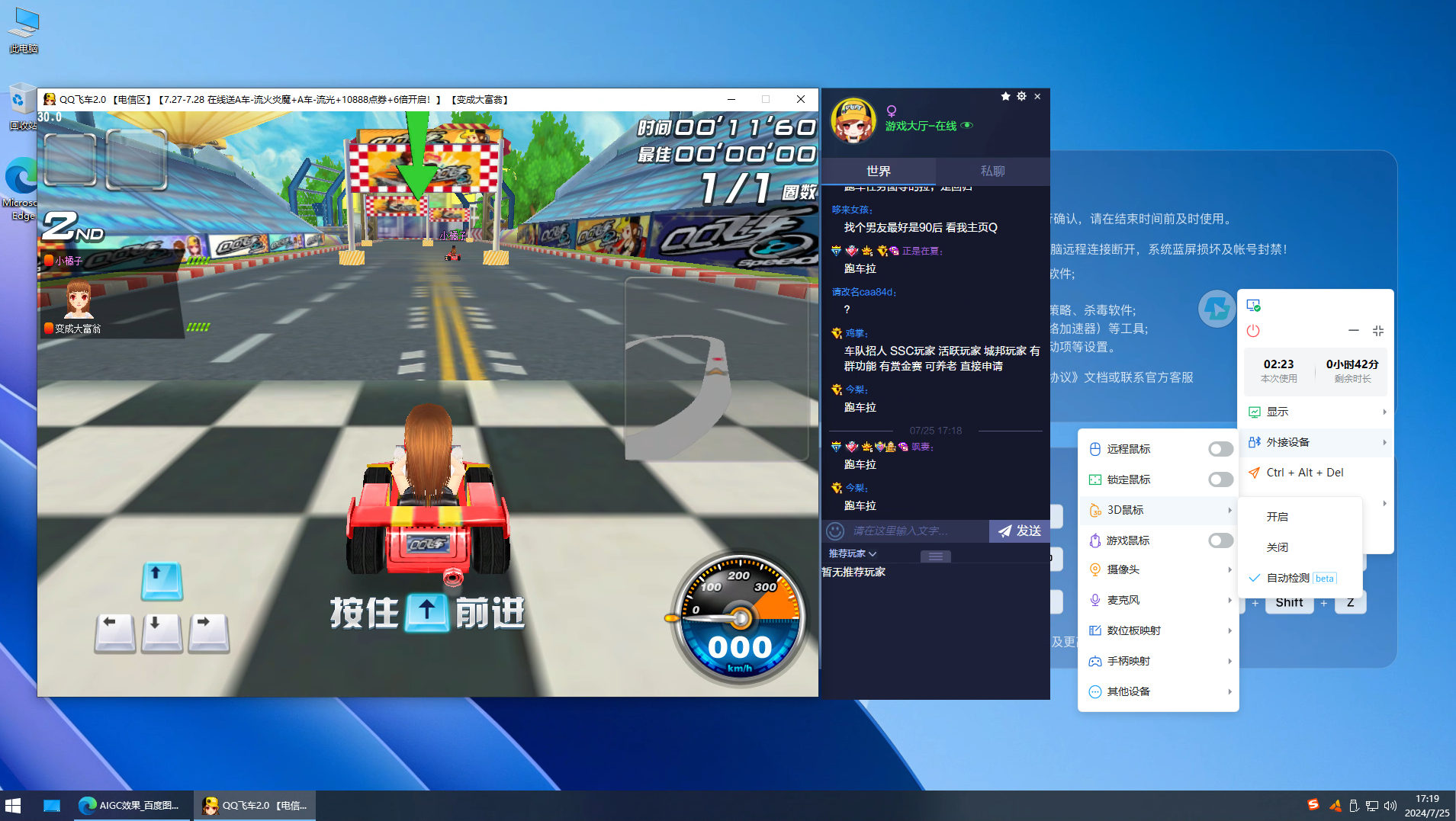Switch to AIGC效果_百度图 Edge taskbar window
This screenshot has width=1456, height=821.
click(x=130, y=806)
